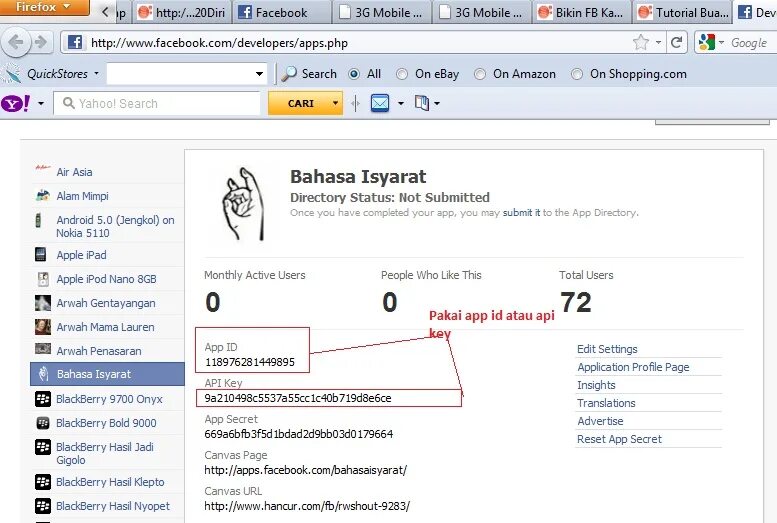Click the App ID value 118976281449895
The width and height of the screenshot is (777, 523).
point(250,362)
